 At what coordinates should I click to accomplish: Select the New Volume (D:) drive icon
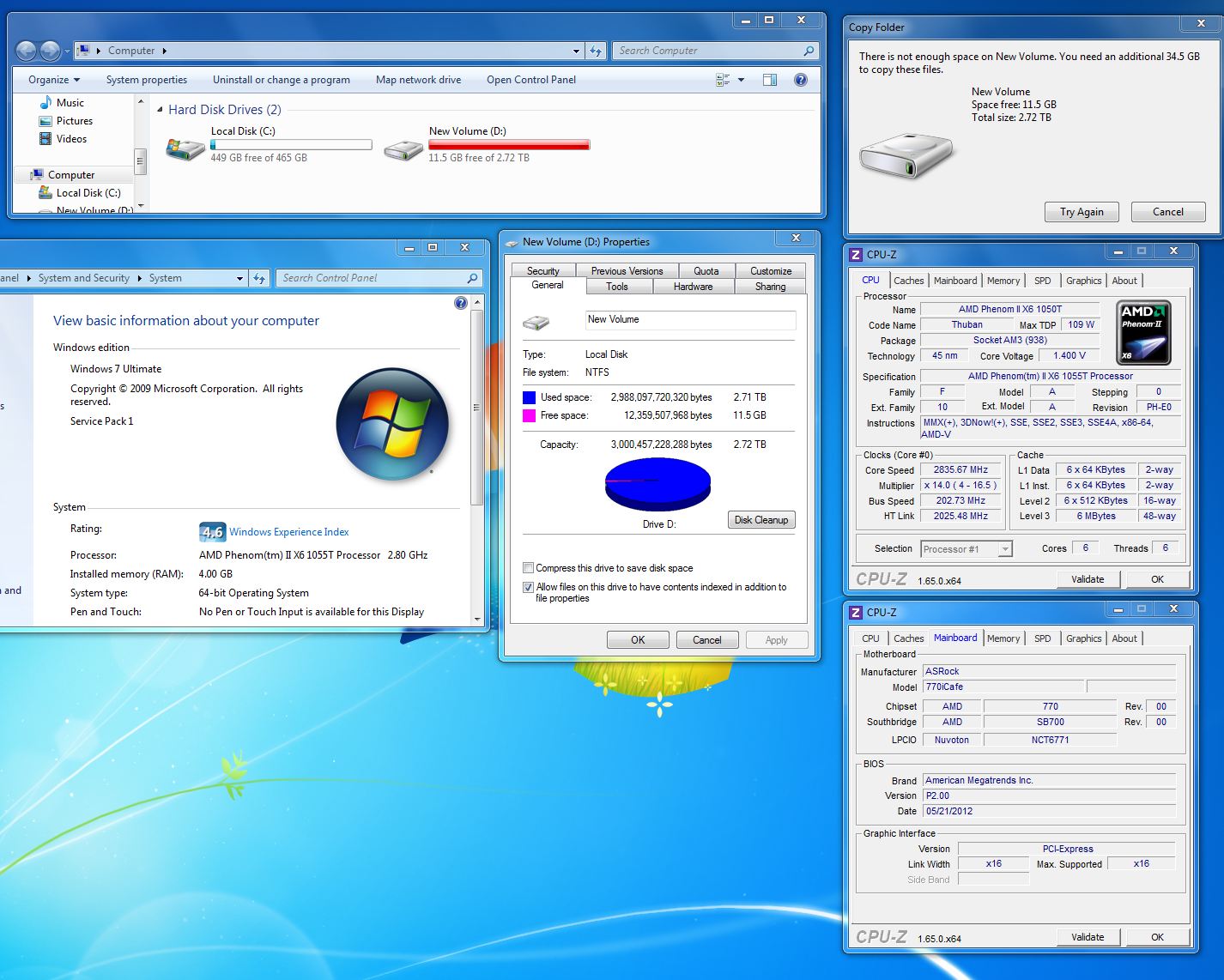(x=403, y=150)
